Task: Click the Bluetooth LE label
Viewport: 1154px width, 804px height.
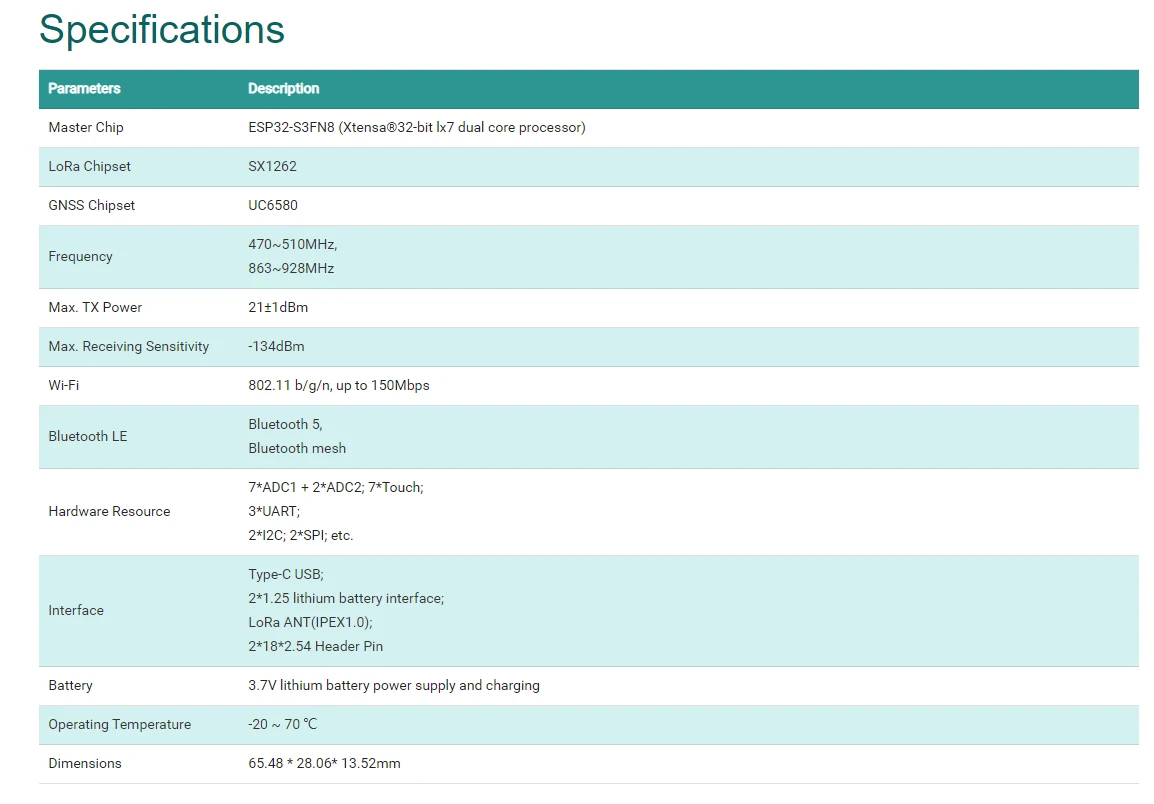Action: click(x=88, y=437)
